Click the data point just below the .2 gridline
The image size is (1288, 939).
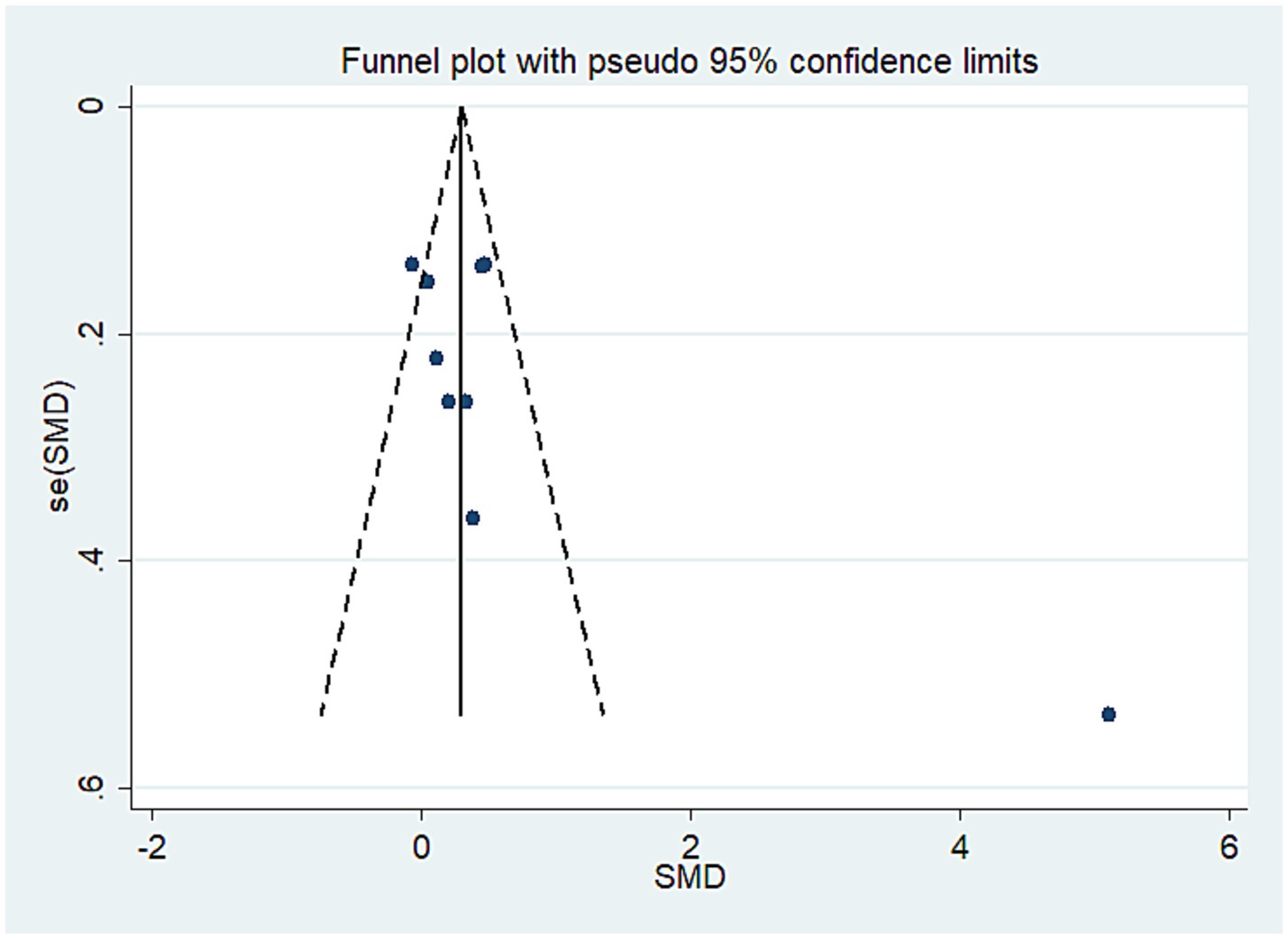pos(436,358)
